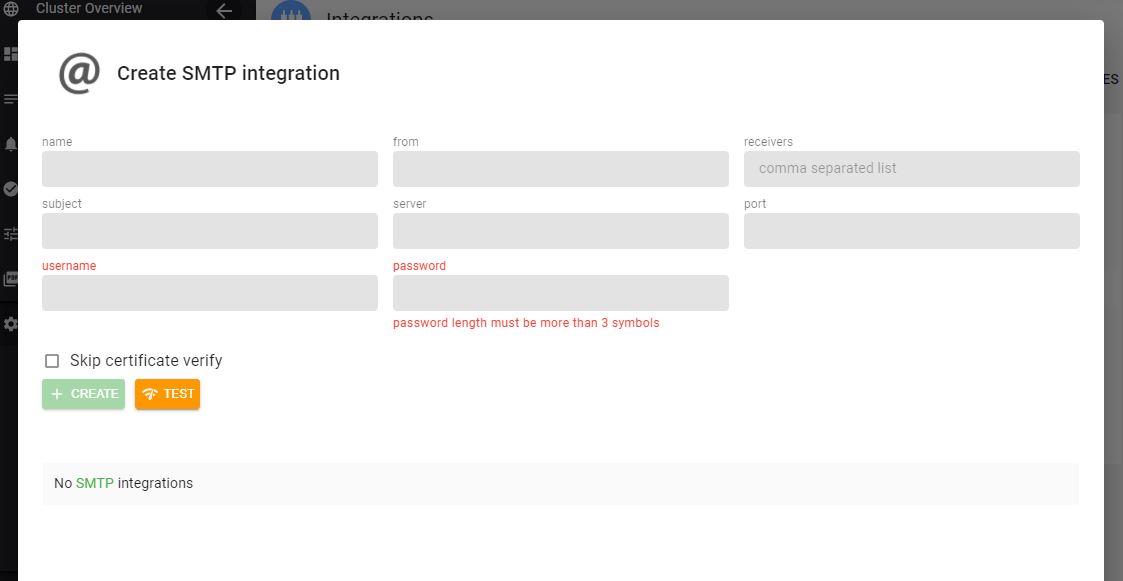
Task: Select the subject input field
Action: point(209,231)
